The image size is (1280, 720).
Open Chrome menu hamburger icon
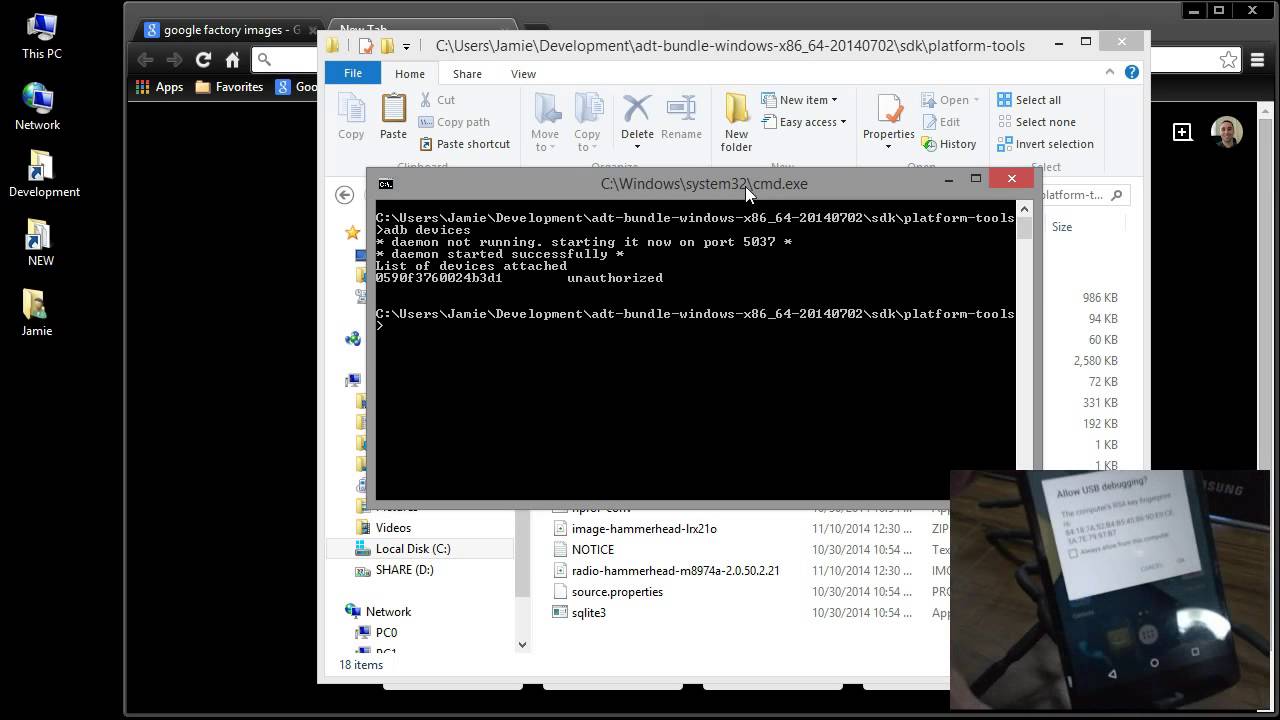click(x=1257, y=60)
